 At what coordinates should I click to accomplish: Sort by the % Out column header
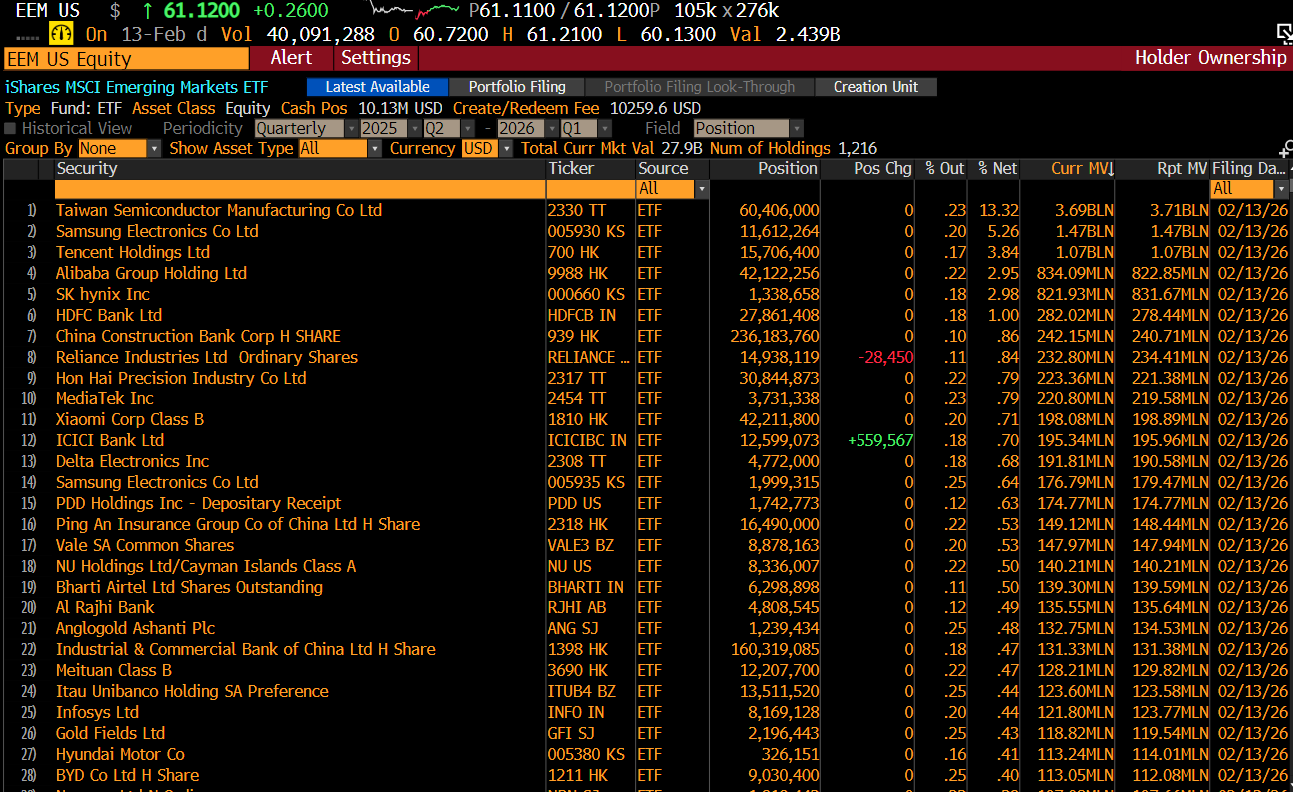click(942, 169)
